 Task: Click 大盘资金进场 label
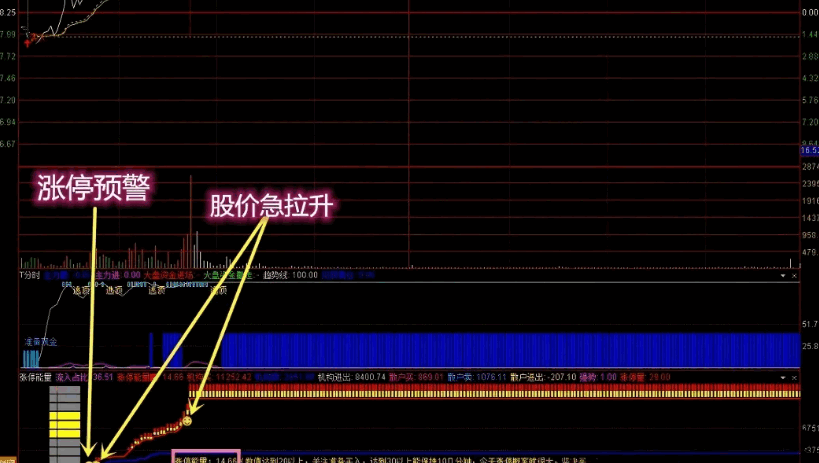168,275
